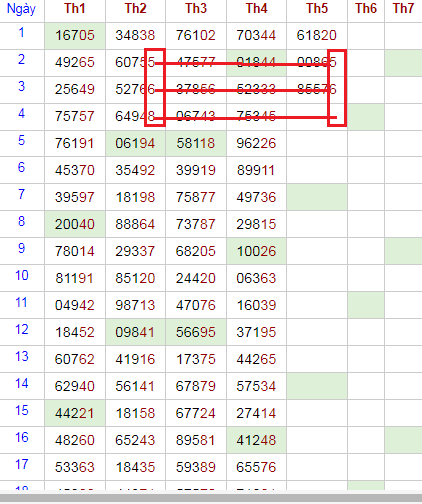Click cell with value 65576

[x=256, y=468]
